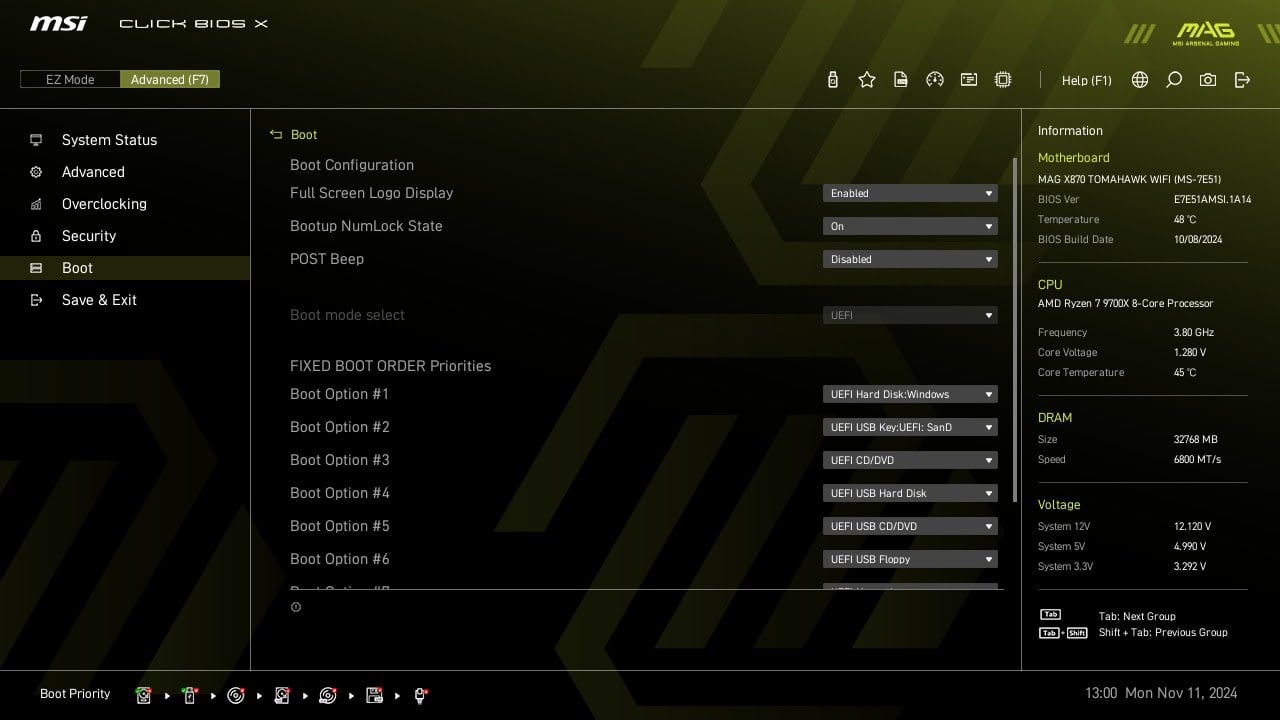This screenshot has width=1280, height=720.
Task: Switch to EZ Mode
Action: pyautogui.click(x=70, y=79)
